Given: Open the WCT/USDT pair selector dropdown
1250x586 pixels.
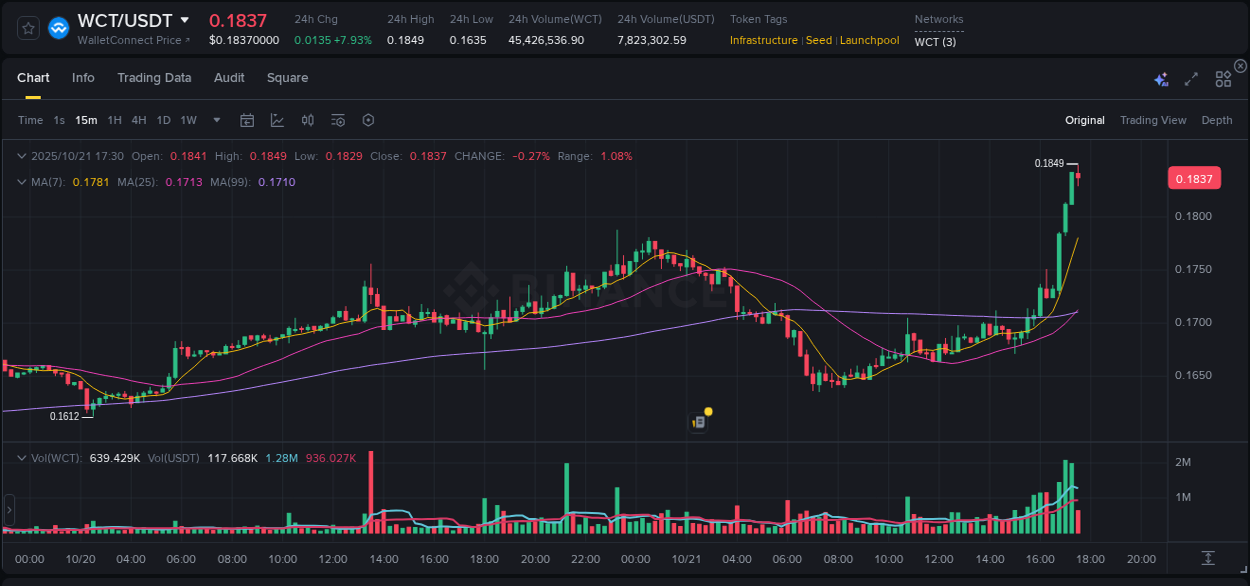Looking at the screenshot, I should tap(186, 19).
